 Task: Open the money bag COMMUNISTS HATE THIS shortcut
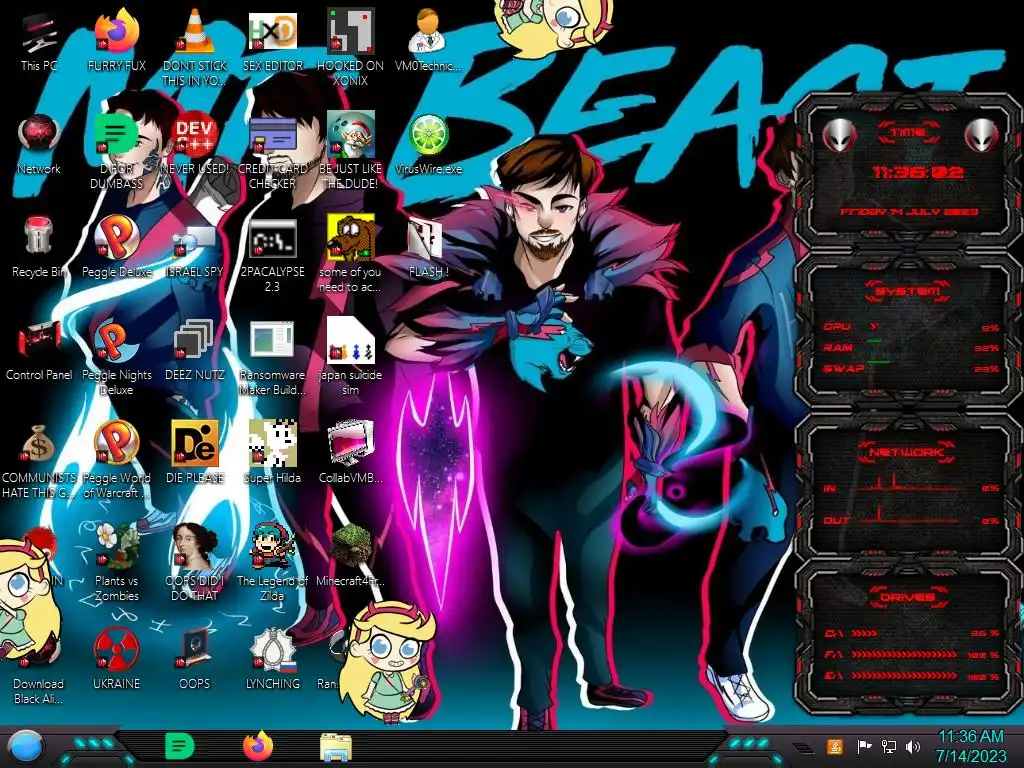click(39, 461)
